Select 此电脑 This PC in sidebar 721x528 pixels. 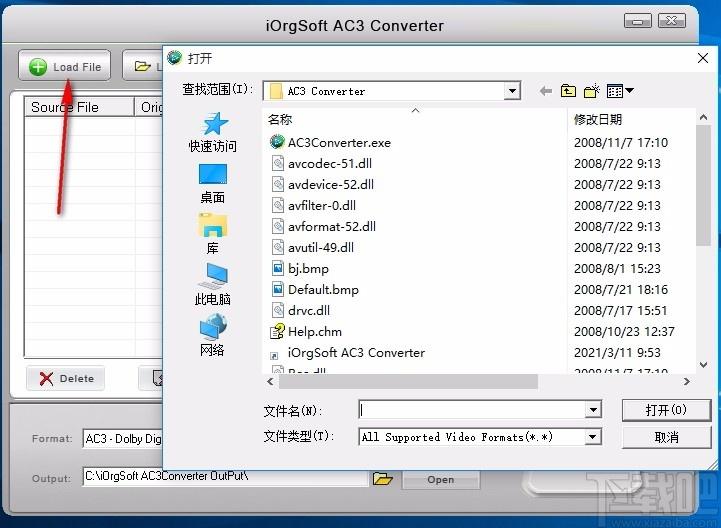[212, 285]
